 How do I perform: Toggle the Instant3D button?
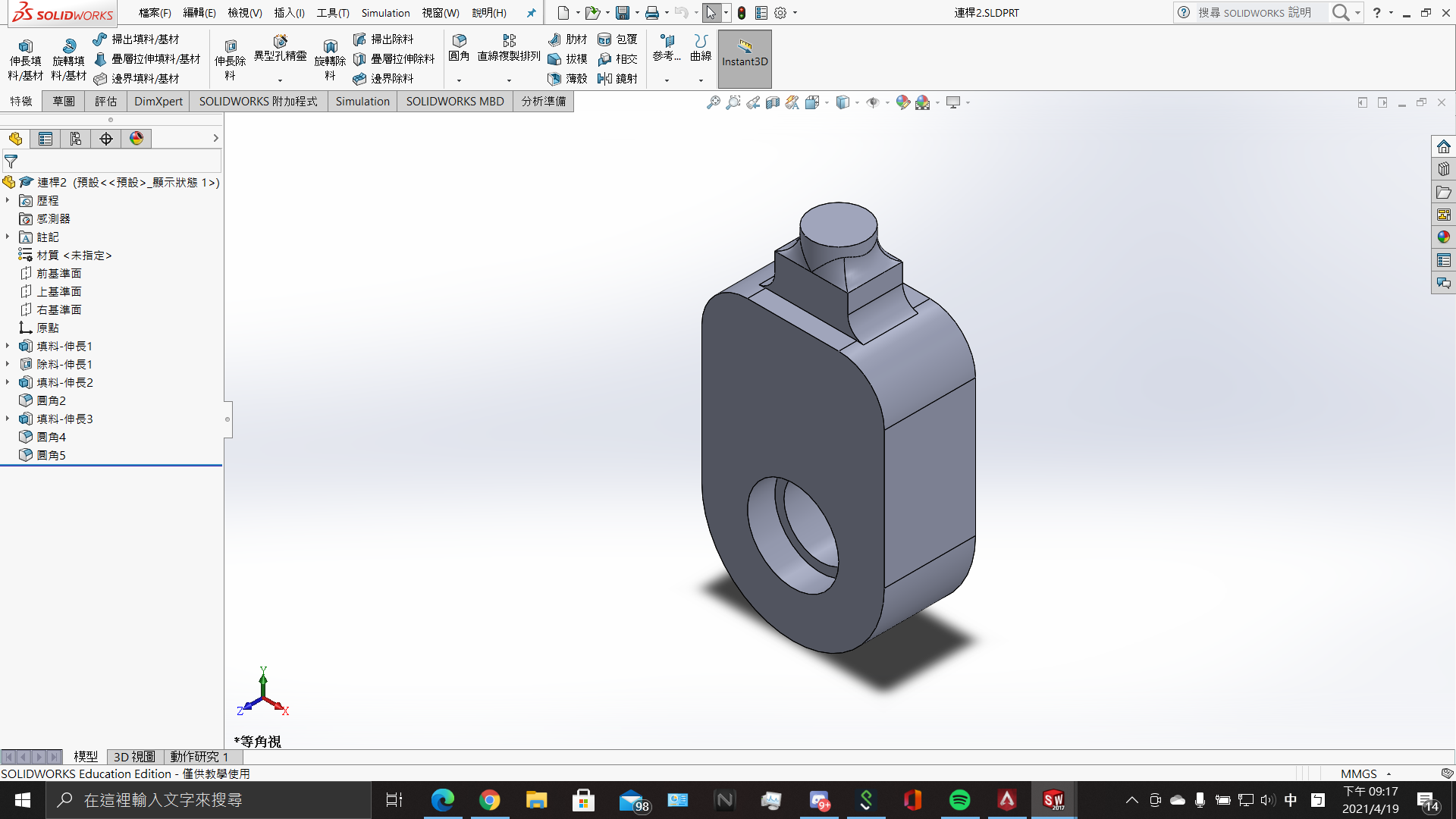coord(744,59)
